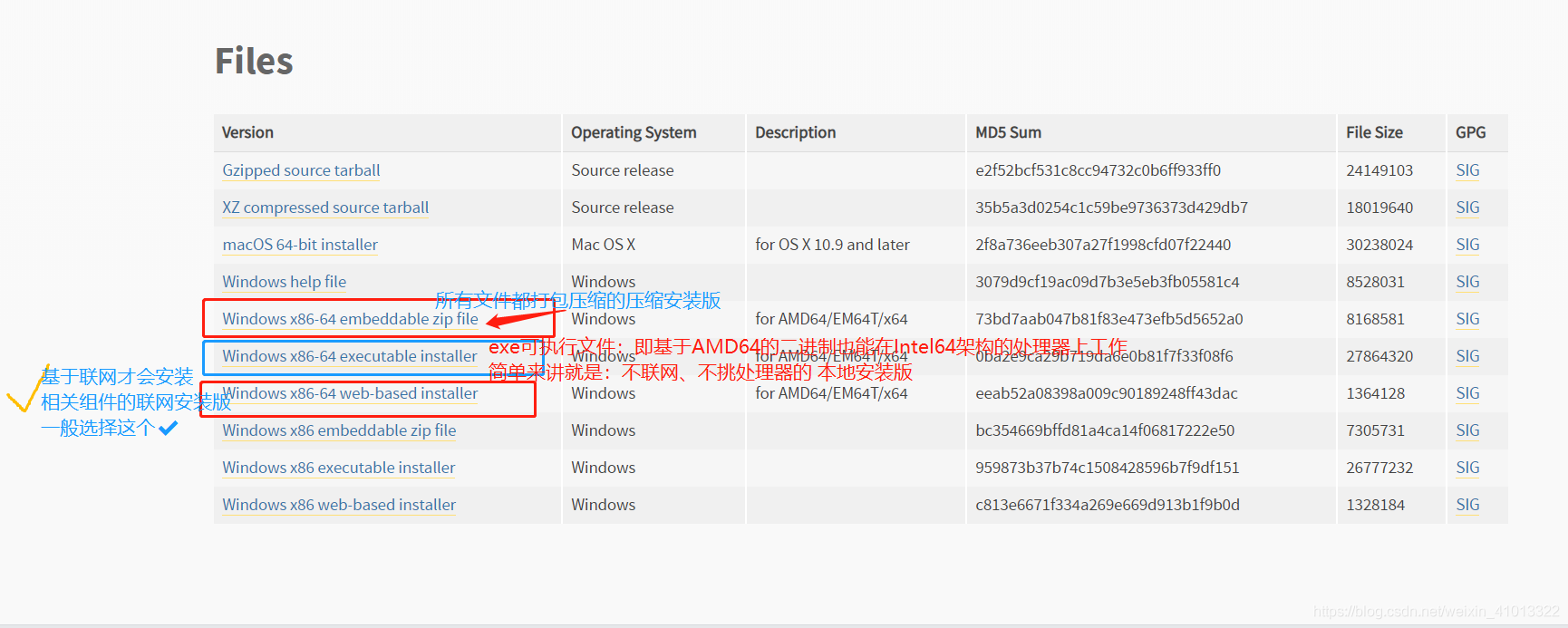The image size is (1568, 628).
Task: Open SIG for Windows x86-64 embeddable zip
Action: pyautogui.click(x=1467, y=319)
